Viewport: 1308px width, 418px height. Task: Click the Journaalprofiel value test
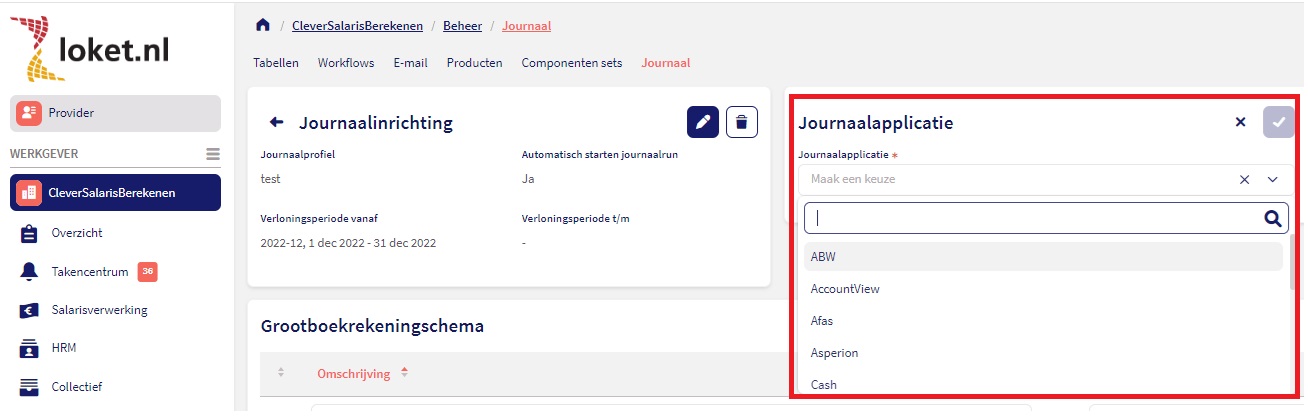coord(270,179)
